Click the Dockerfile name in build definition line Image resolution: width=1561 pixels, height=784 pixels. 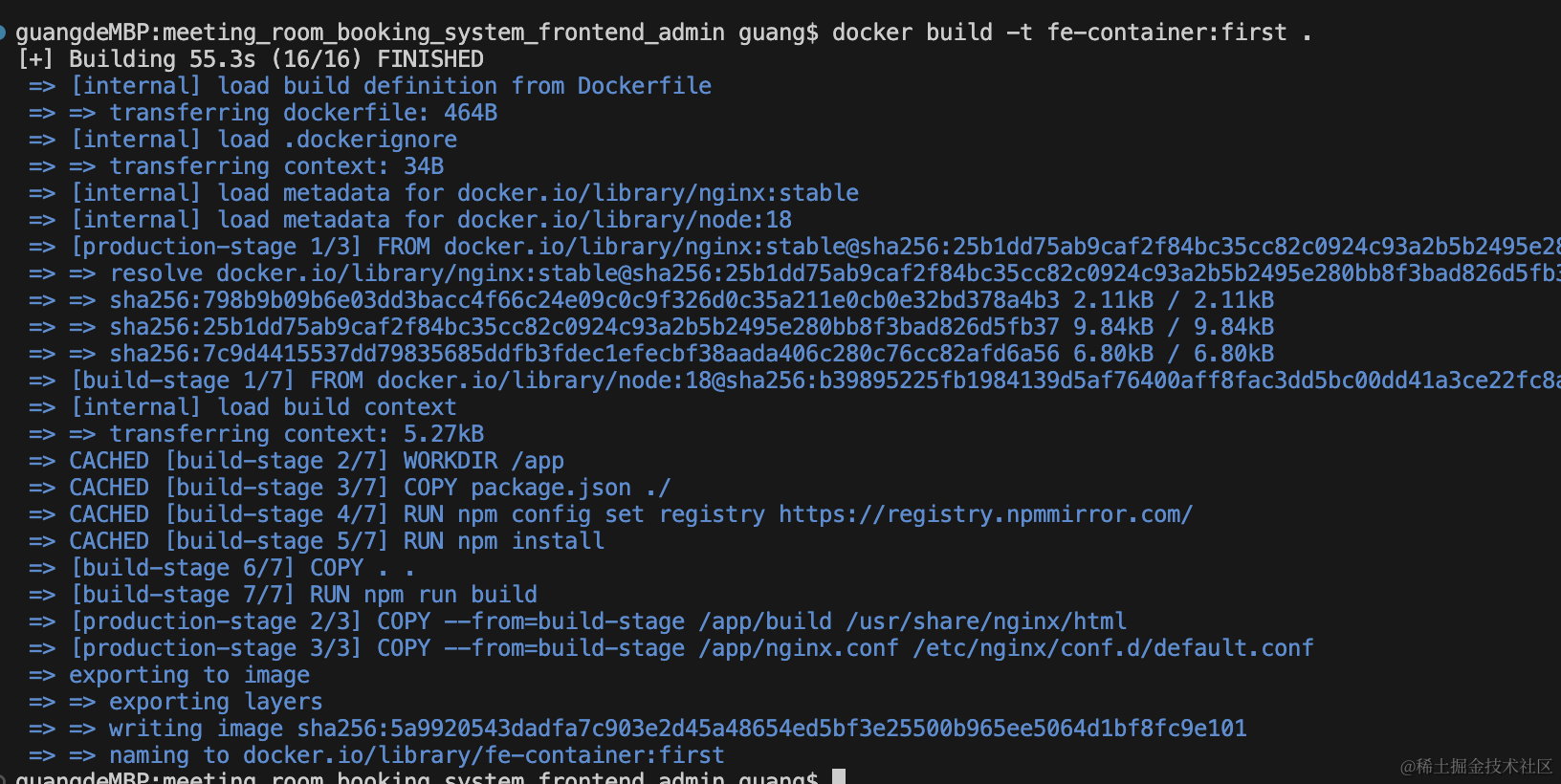(644, 86)
